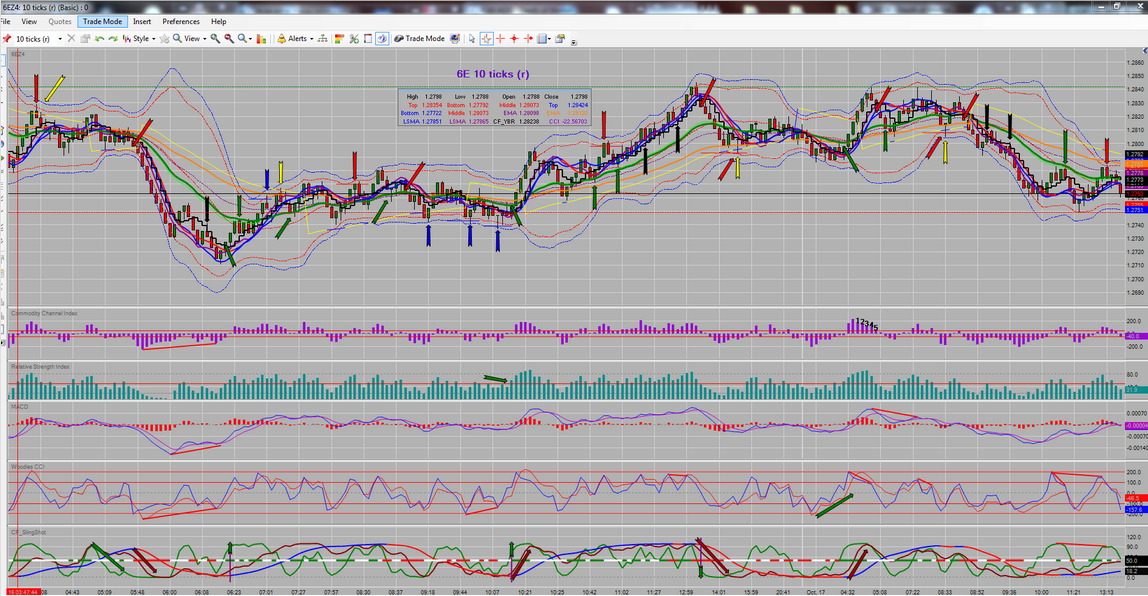This screenshot has height=596, width=1148.
Task: Click the star favorites icon
Action: [x=164, y=39]
